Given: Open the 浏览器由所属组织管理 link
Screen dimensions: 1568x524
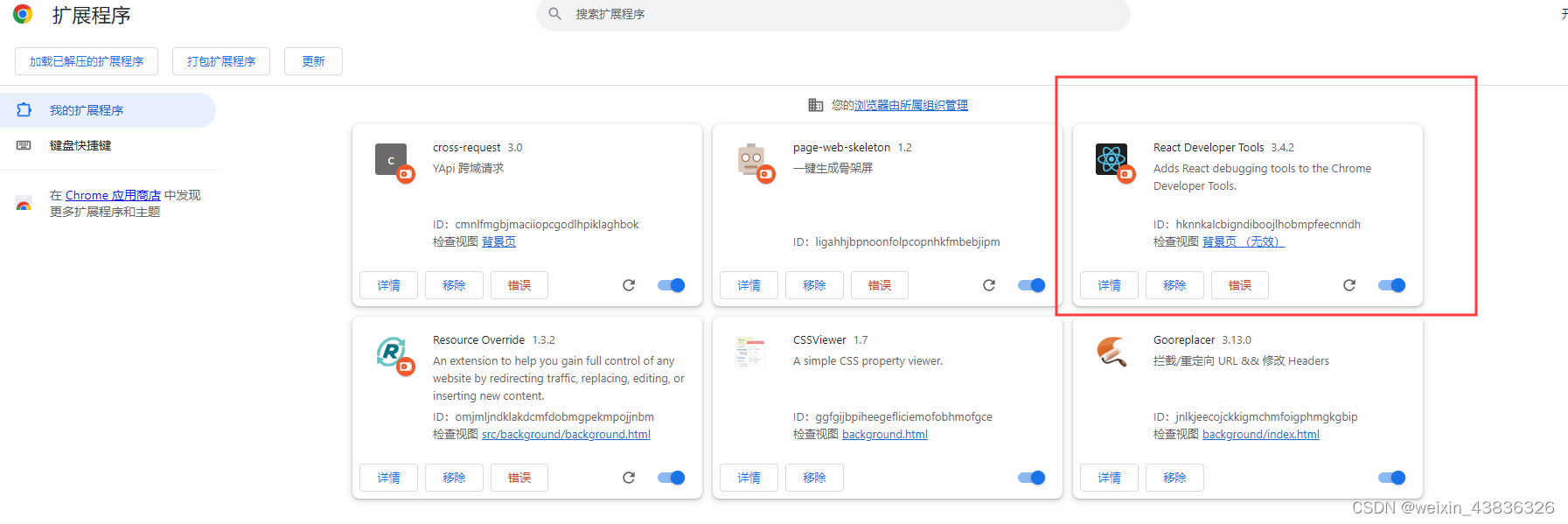Looking at the screenshot, I should [910, 105].
